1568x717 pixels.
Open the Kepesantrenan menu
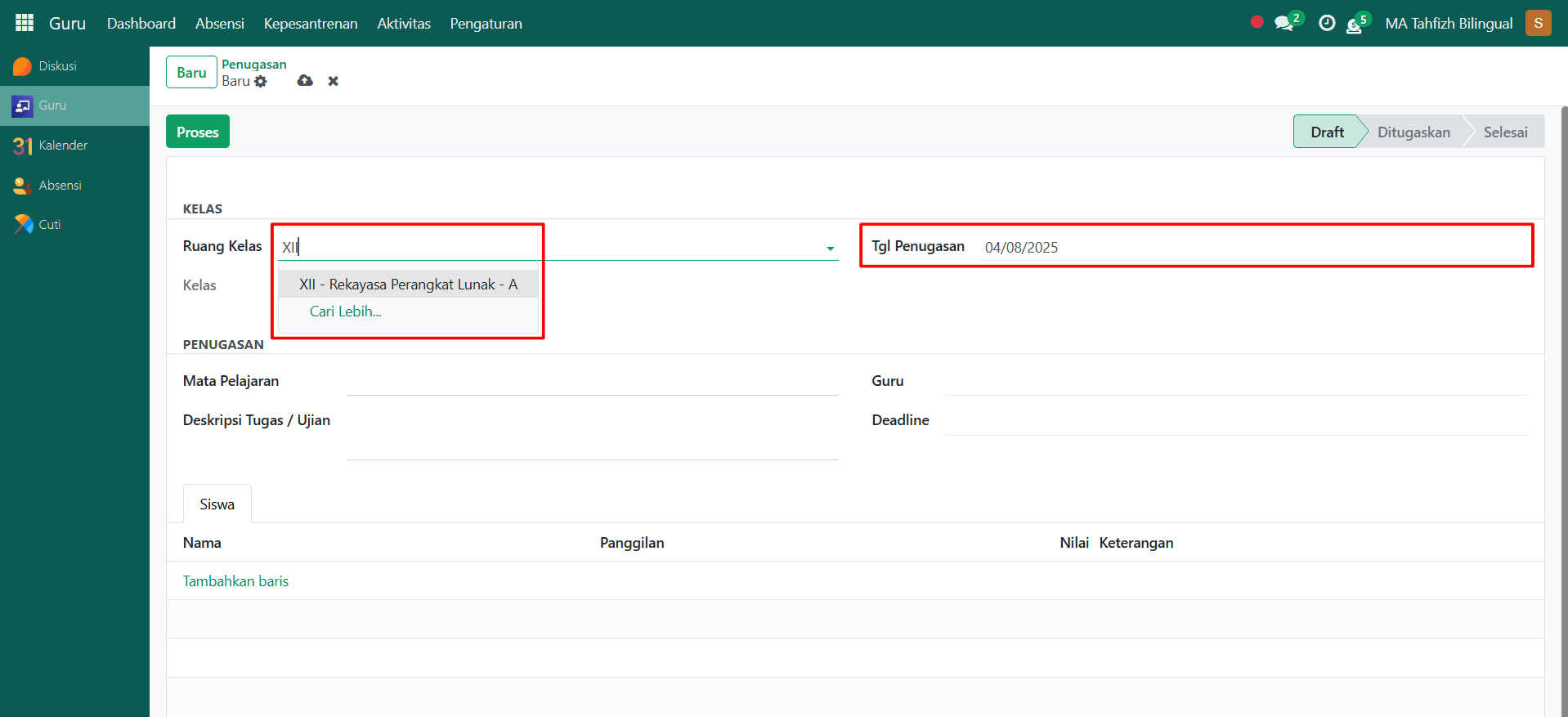click(x=311, y=24)
